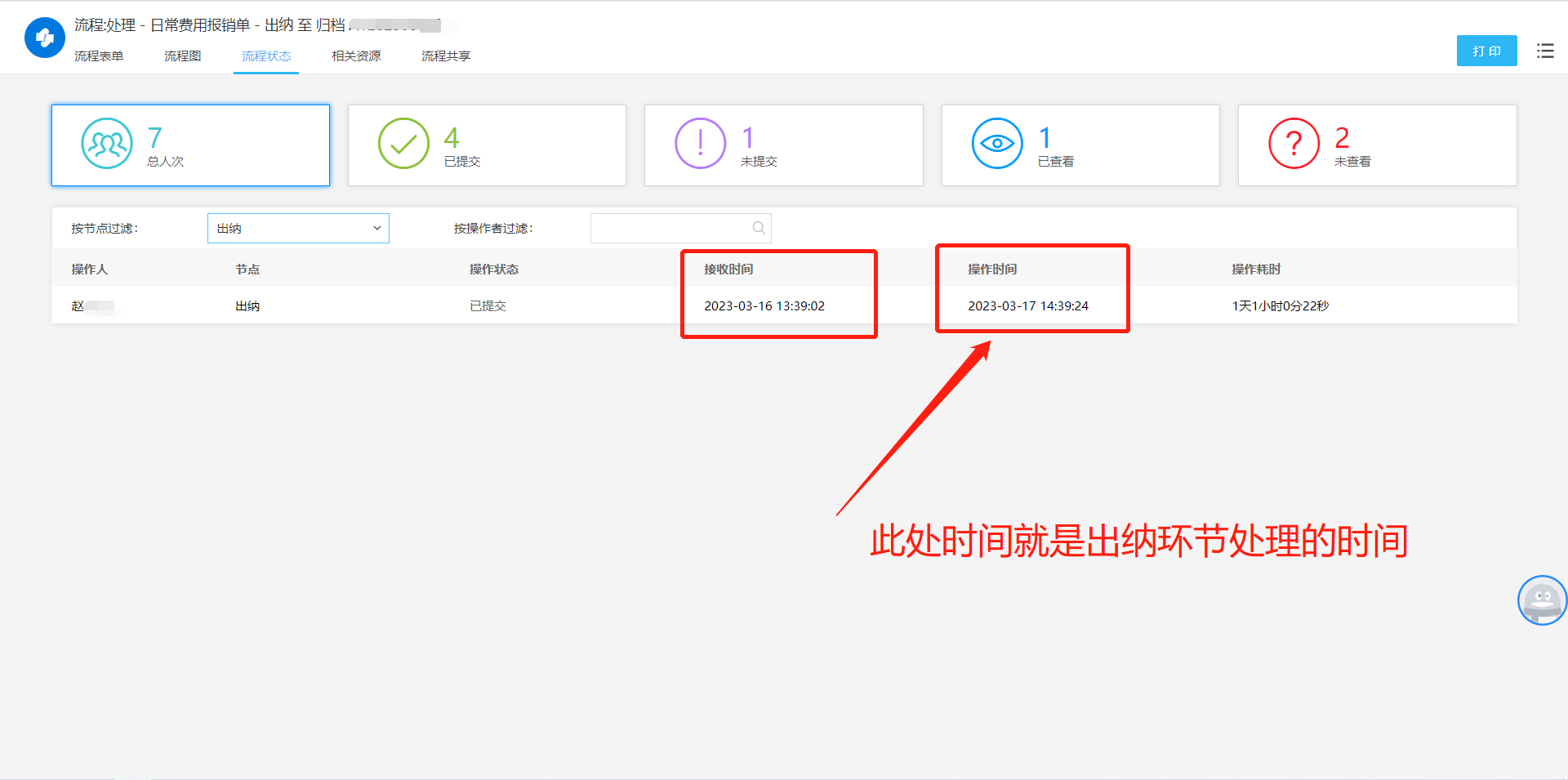Click the 节点 column header
Image resolution: width=1568 pixels, height=780 pixels.
tap(247, 269)
